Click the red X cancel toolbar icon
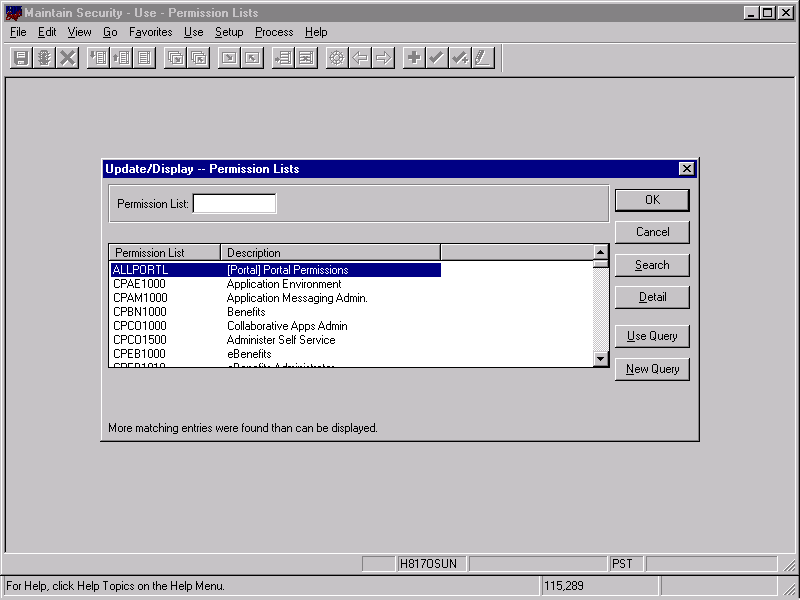 [65, 57]
